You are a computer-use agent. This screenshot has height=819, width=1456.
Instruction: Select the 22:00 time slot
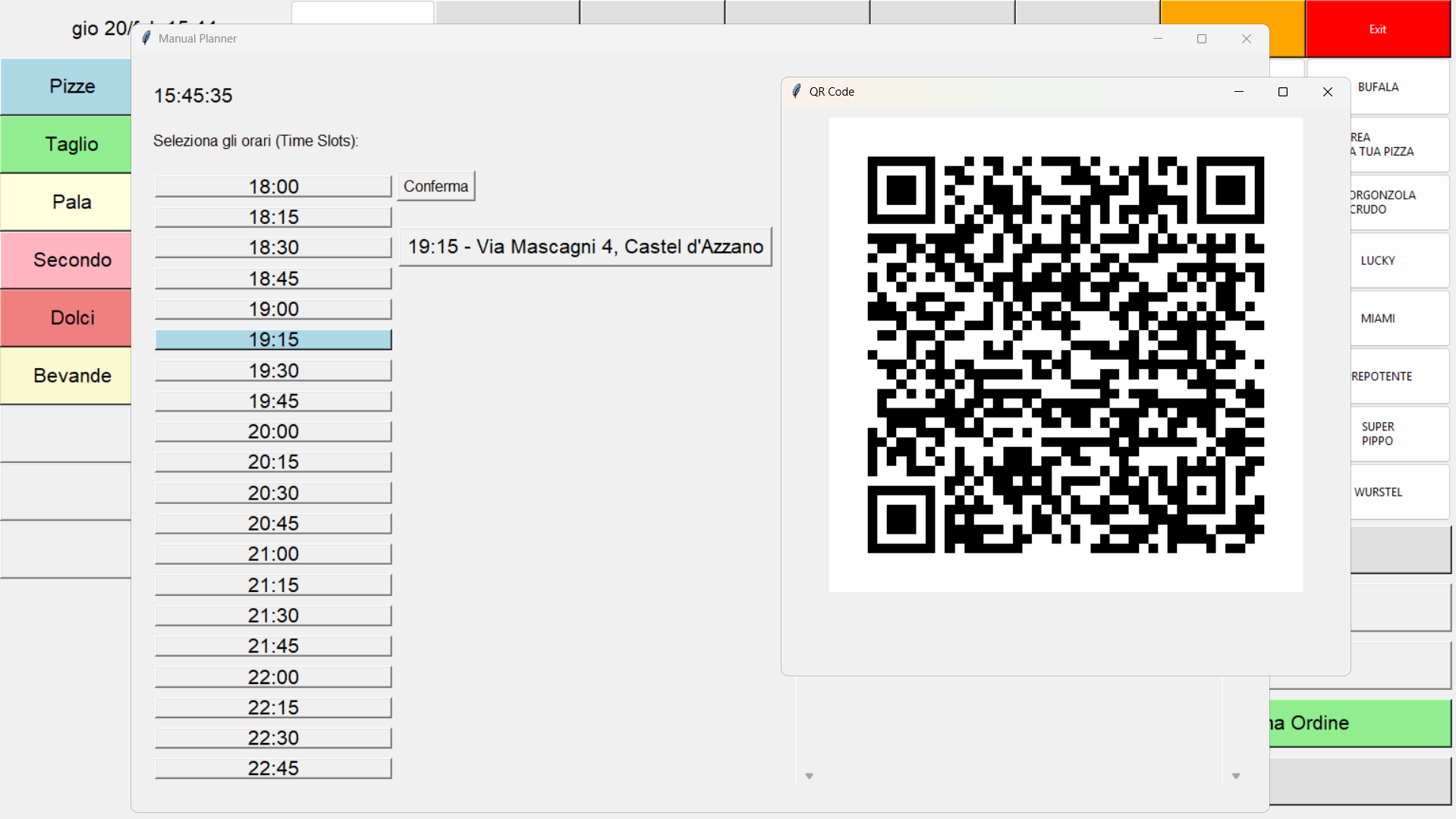273,676
